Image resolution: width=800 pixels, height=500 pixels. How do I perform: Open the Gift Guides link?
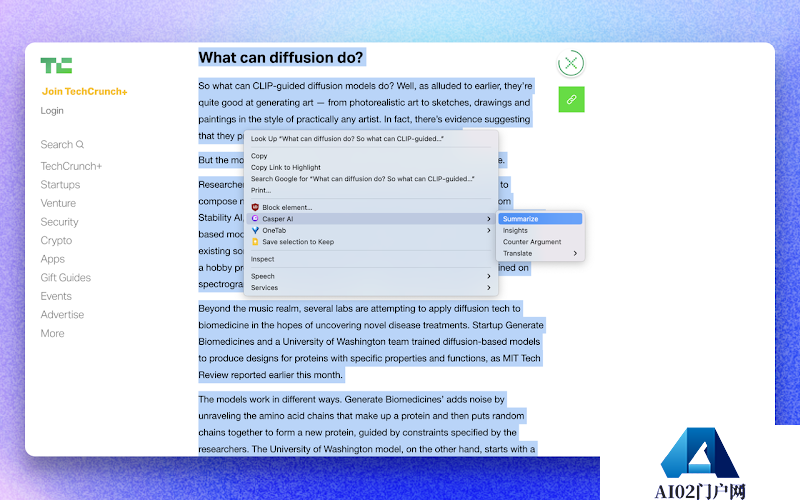pos(65,278)
